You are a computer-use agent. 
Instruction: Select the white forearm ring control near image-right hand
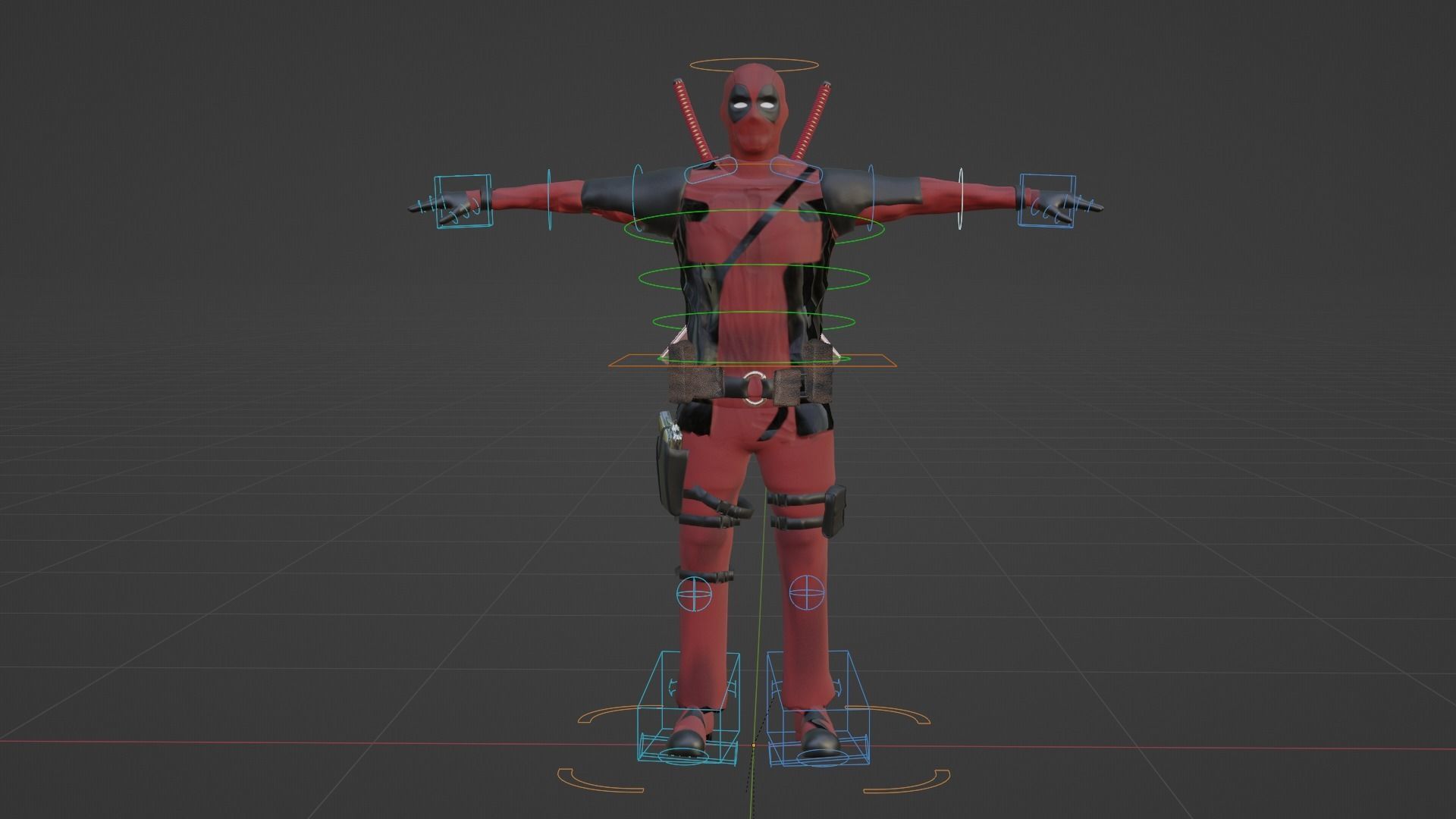(x=961, y=199)
